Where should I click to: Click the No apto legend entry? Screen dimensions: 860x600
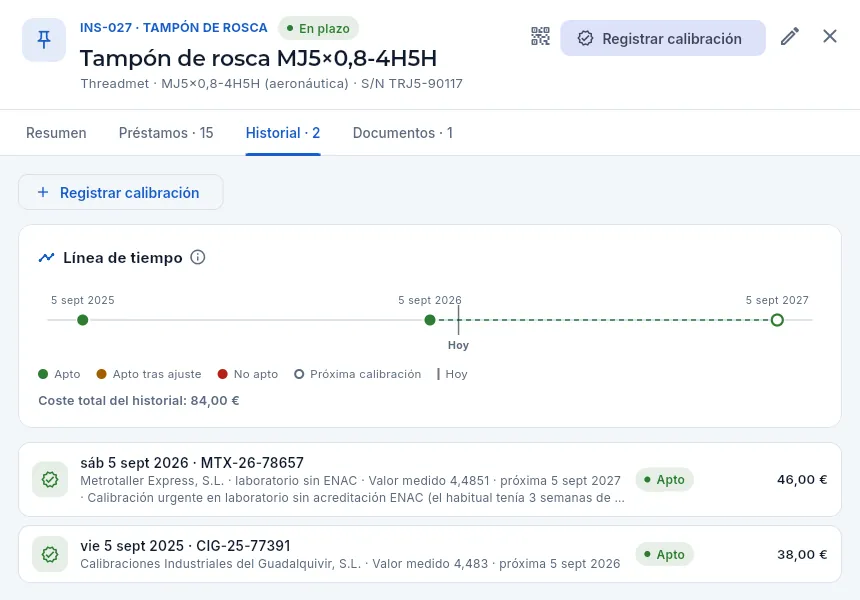[x=248, y=374]
